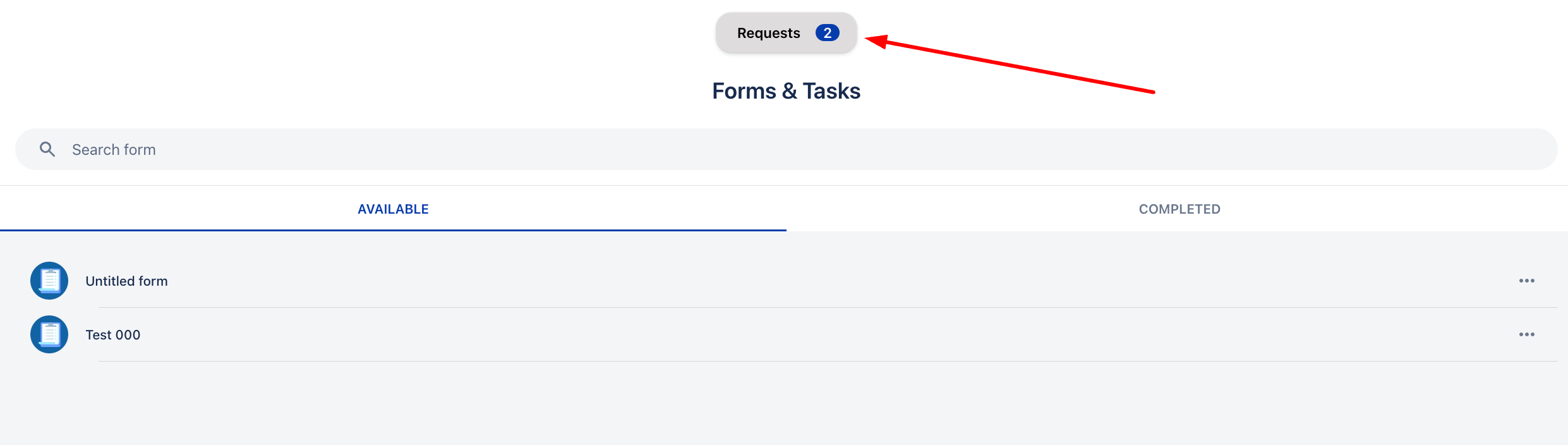Open more options for Untitled form
Viewport: 1568px width, 445px height.
[x=1526, y=281]
